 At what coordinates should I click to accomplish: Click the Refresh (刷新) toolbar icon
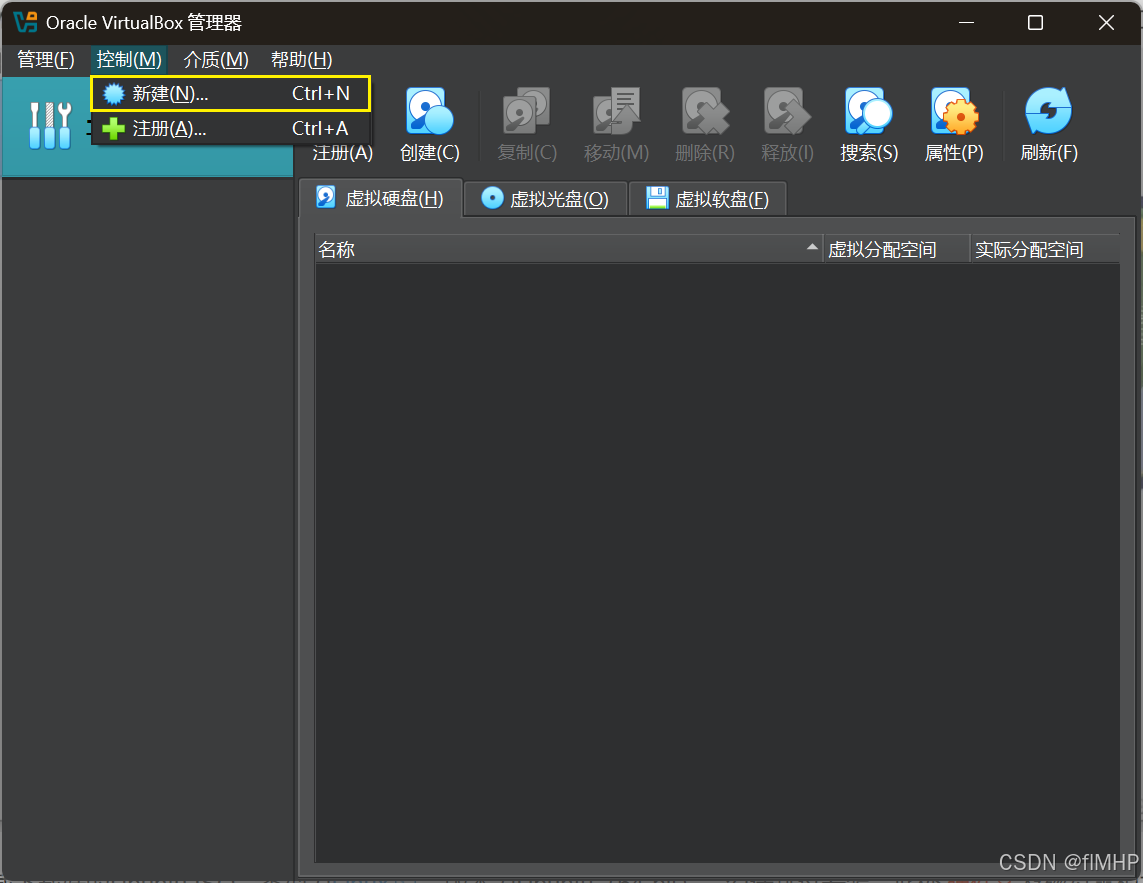[1048, 112]
